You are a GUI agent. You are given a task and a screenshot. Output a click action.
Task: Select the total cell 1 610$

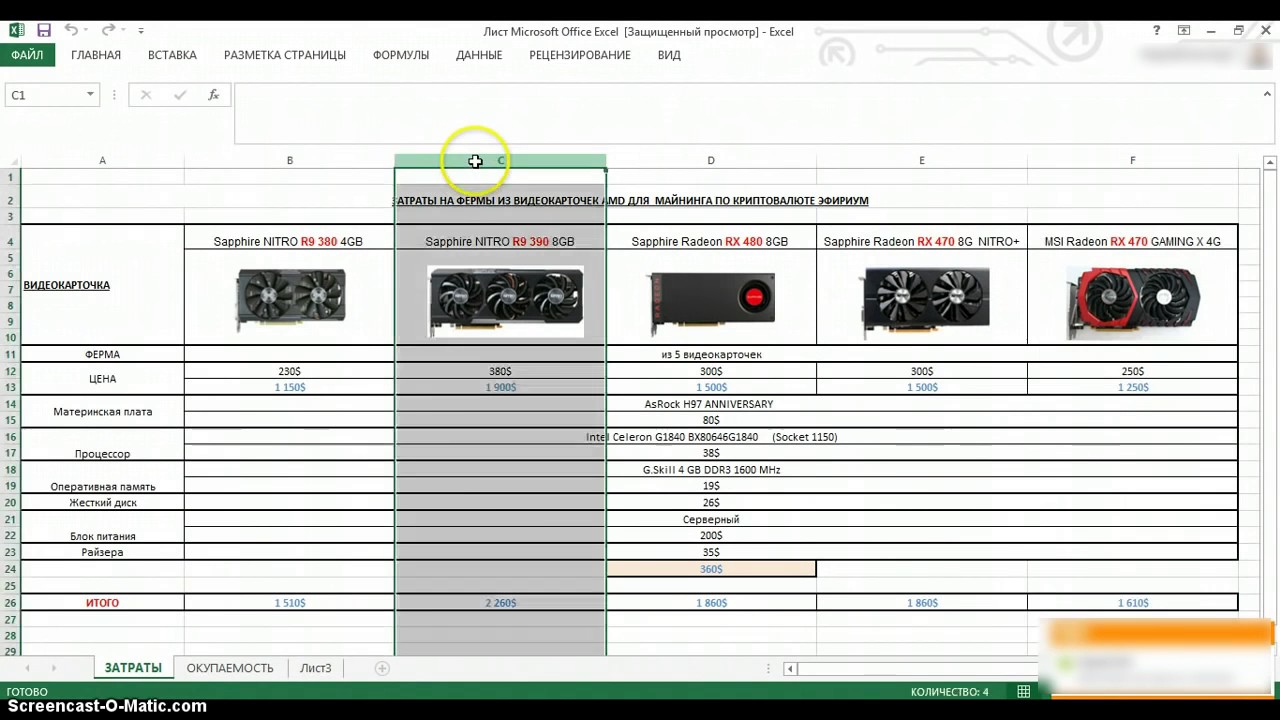1133,603
